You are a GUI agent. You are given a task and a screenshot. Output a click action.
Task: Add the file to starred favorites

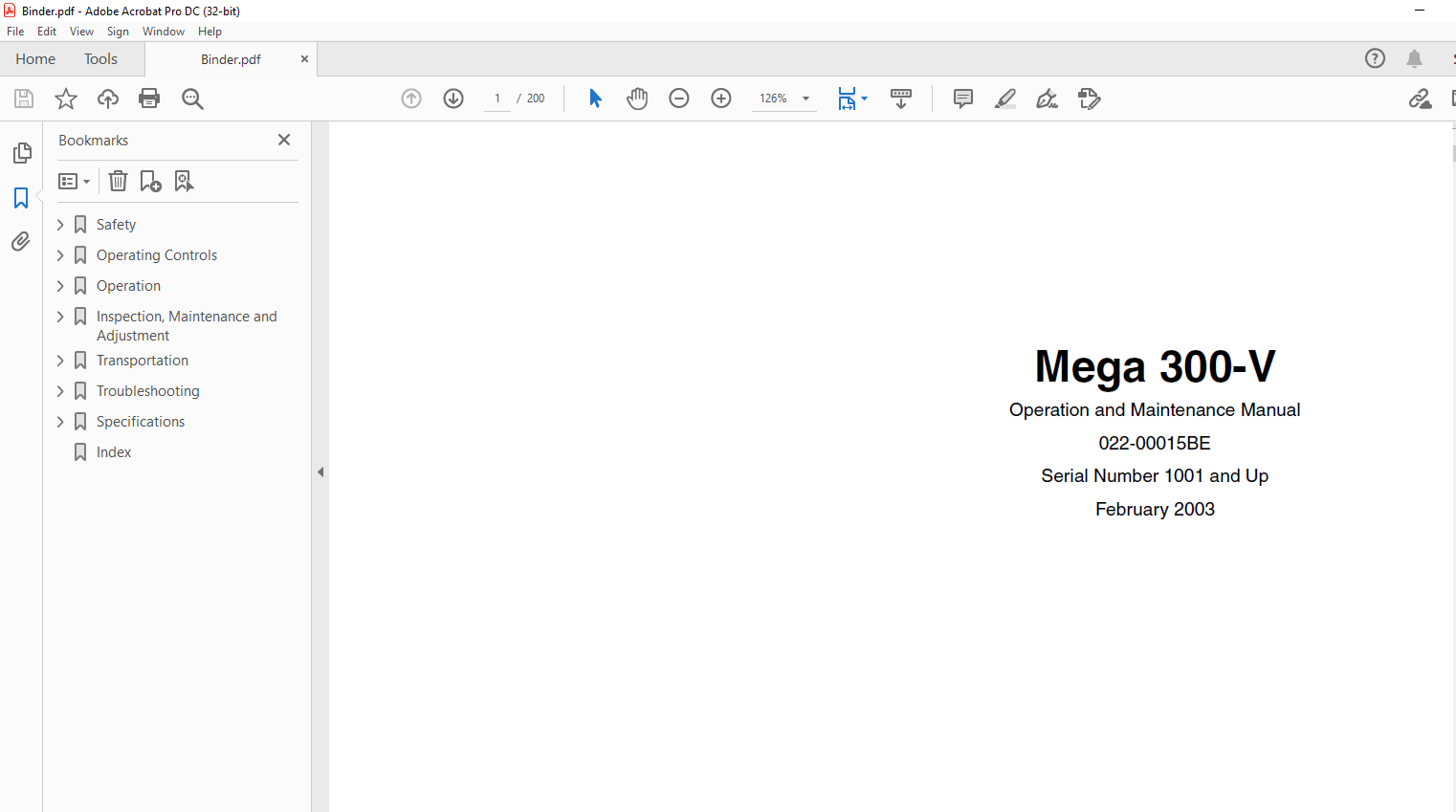(66, 99)
